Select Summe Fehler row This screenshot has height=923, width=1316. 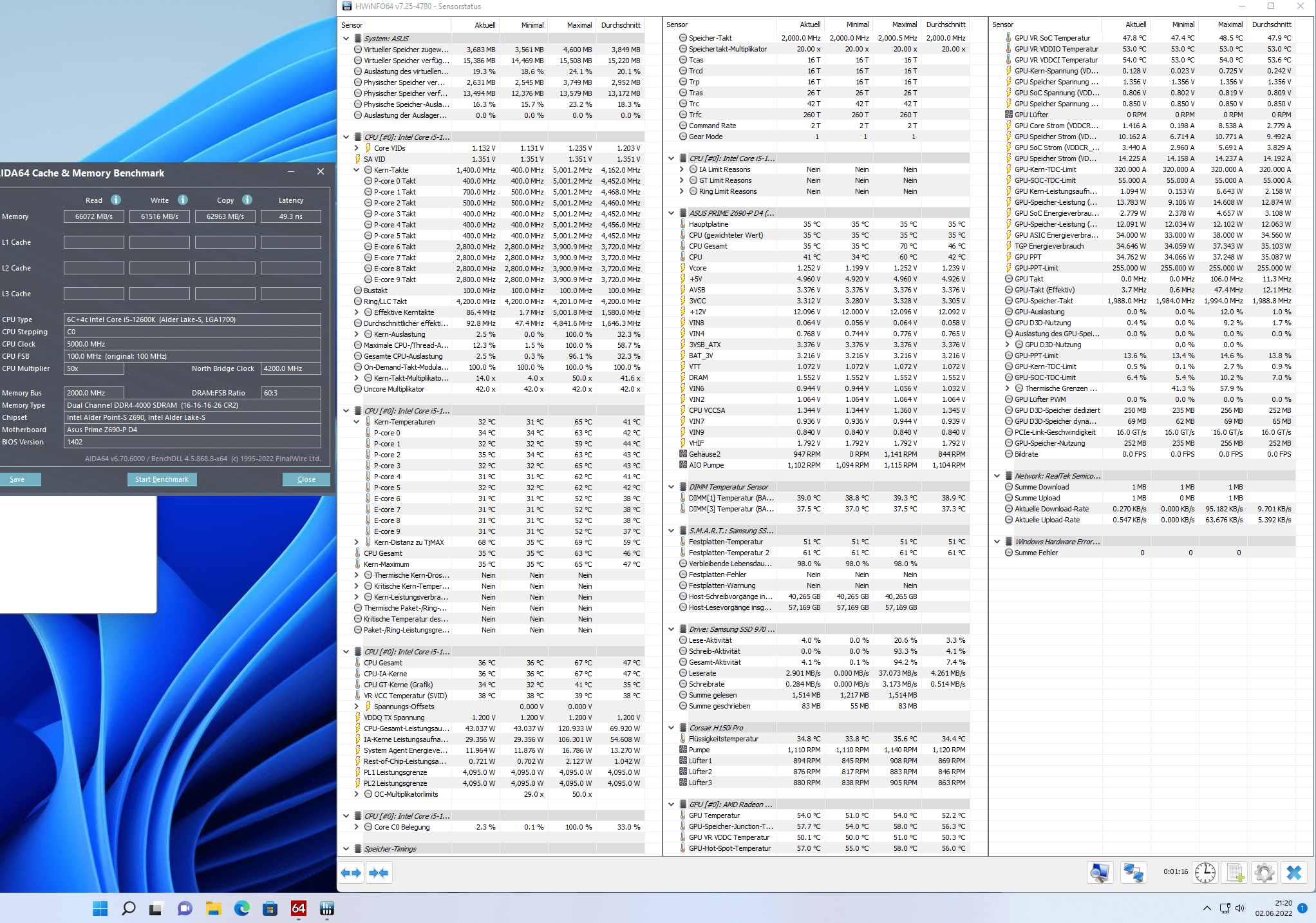(x=1143, y=553)
